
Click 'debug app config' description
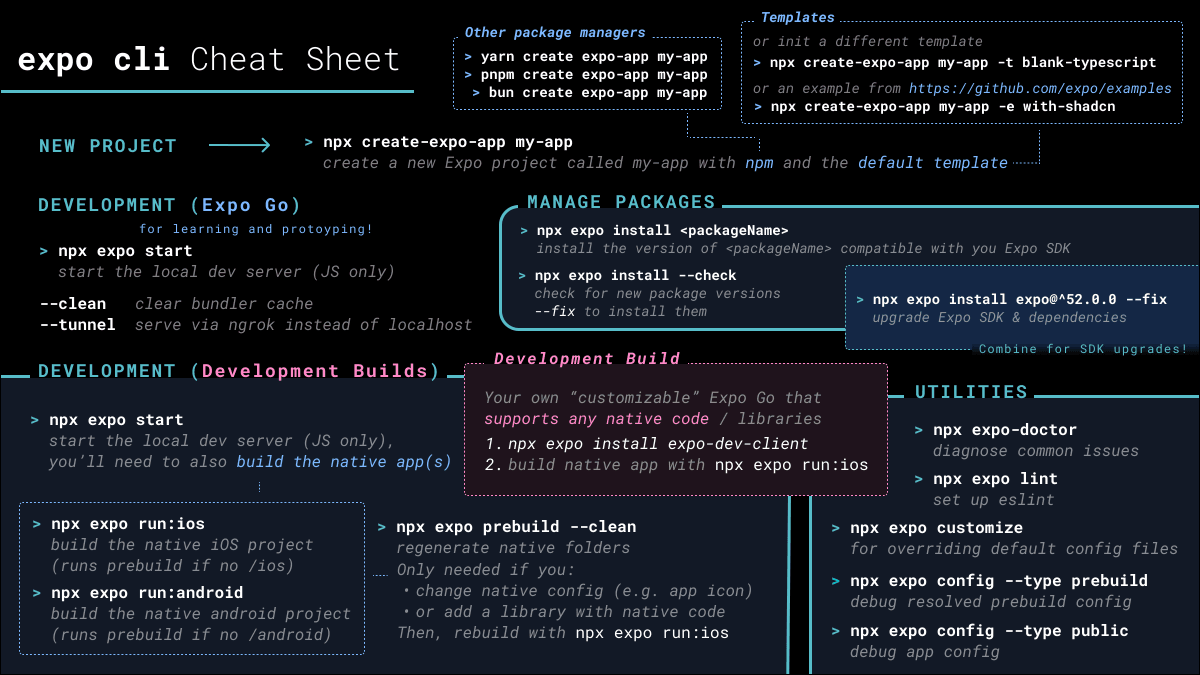(x=925, y=652)
